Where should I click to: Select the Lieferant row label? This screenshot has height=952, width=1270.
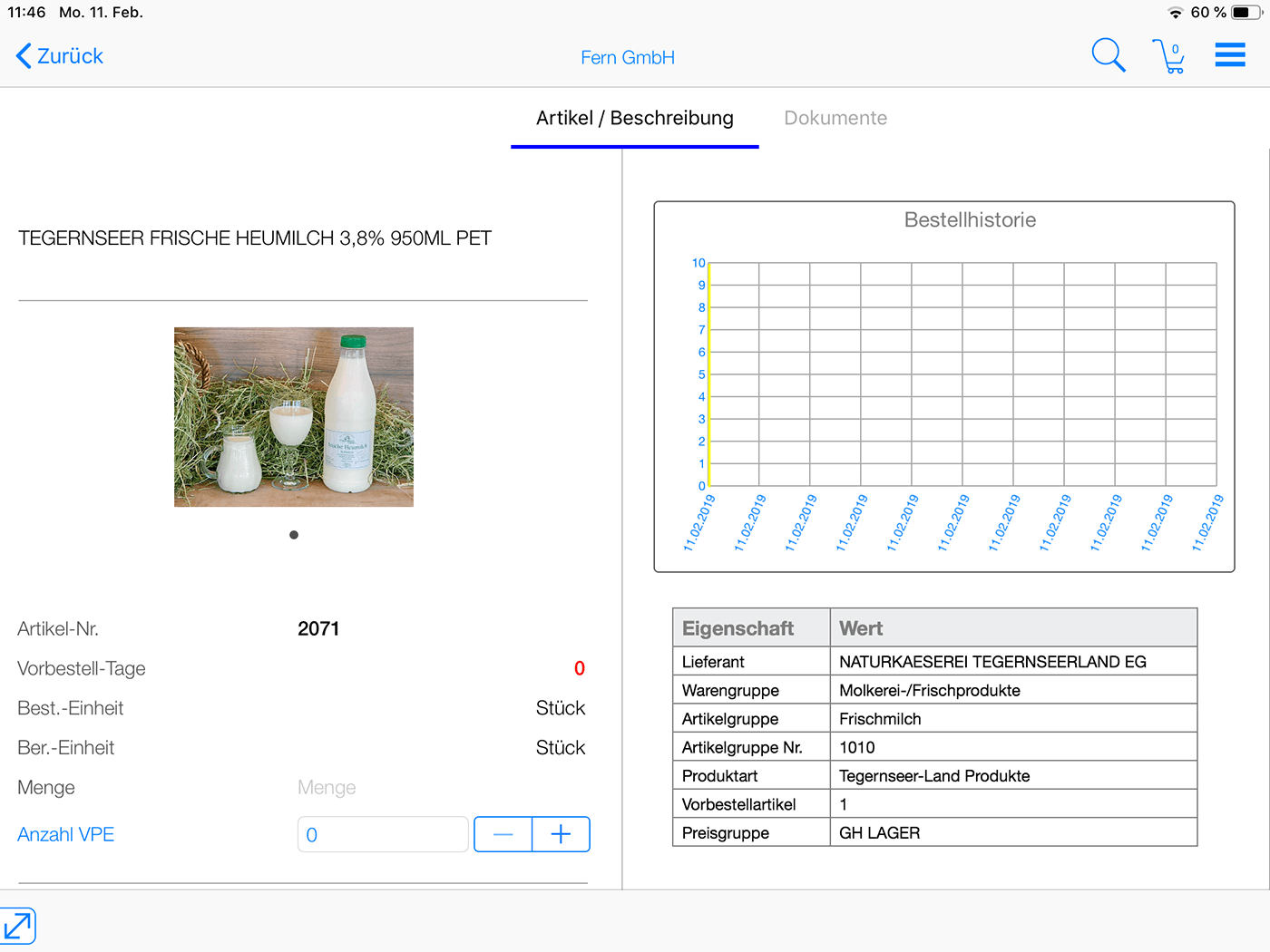(x=751, y=661)
